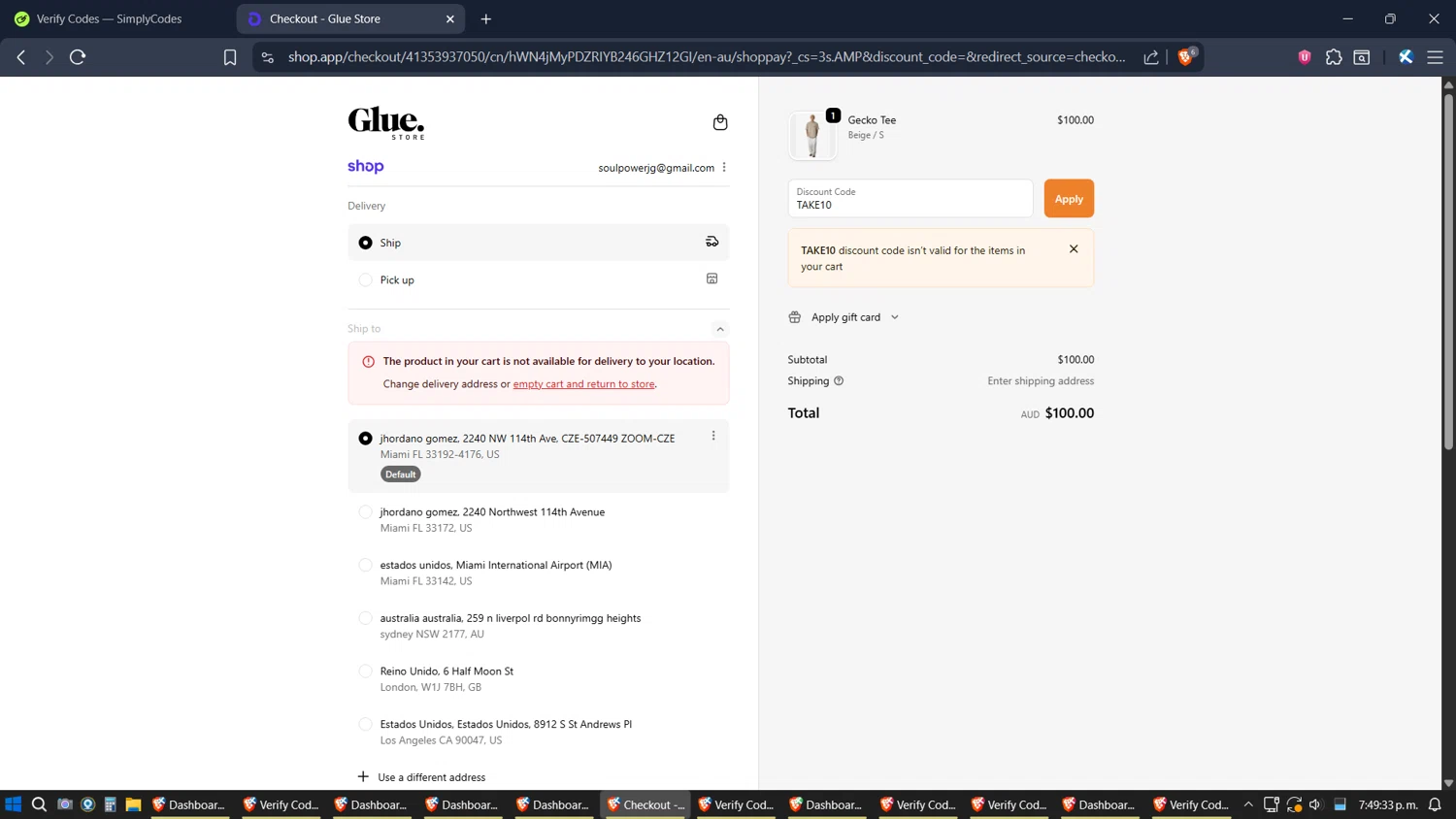Open site settings icon in address bar
The width and height of the screenshot is (1456, 819).
268,57
